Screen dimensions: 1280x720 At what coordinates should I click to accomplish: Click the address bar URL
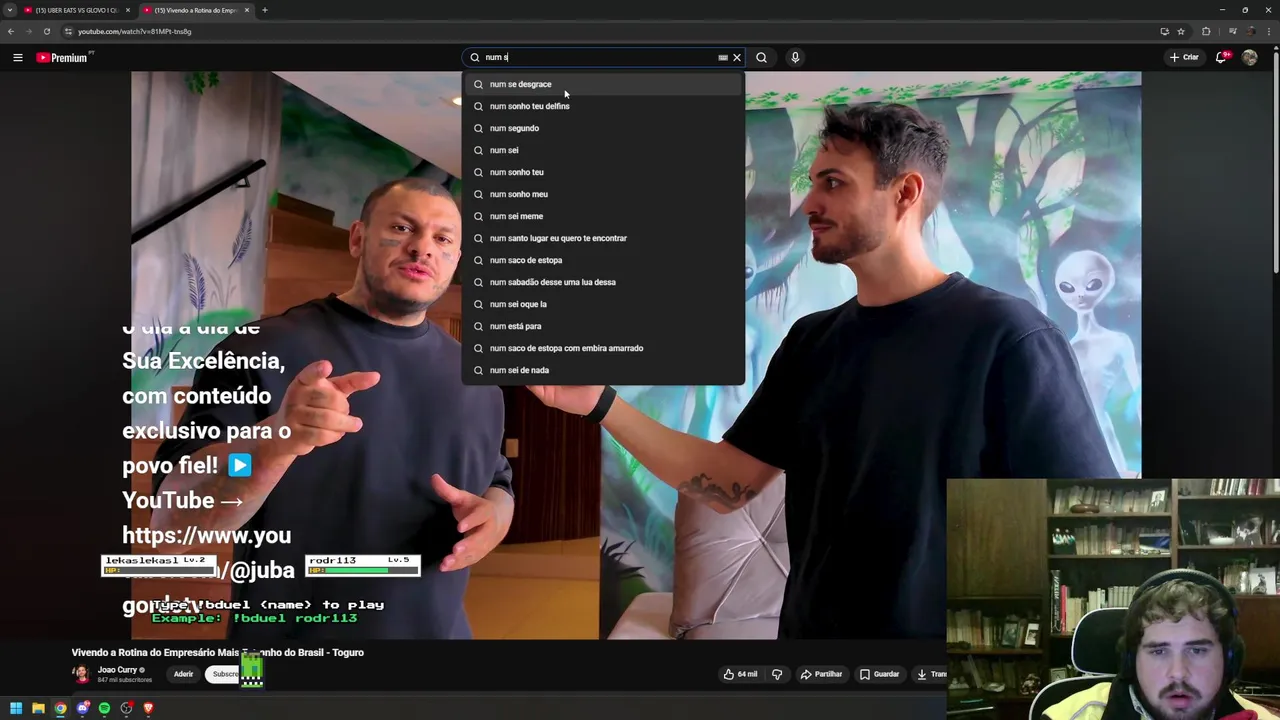tap(134, 31)
